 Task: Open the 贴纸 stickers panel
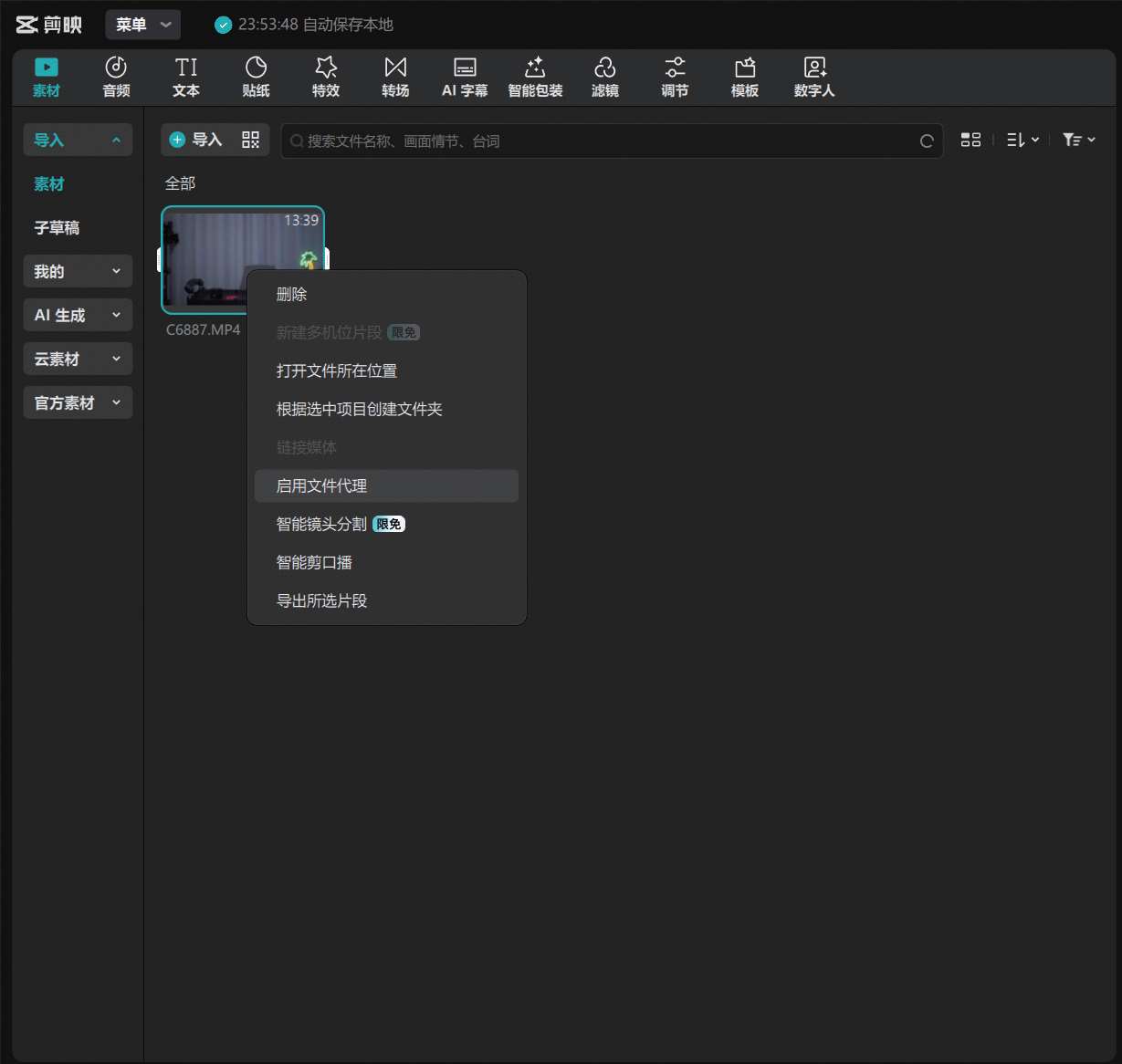(256, 77)
